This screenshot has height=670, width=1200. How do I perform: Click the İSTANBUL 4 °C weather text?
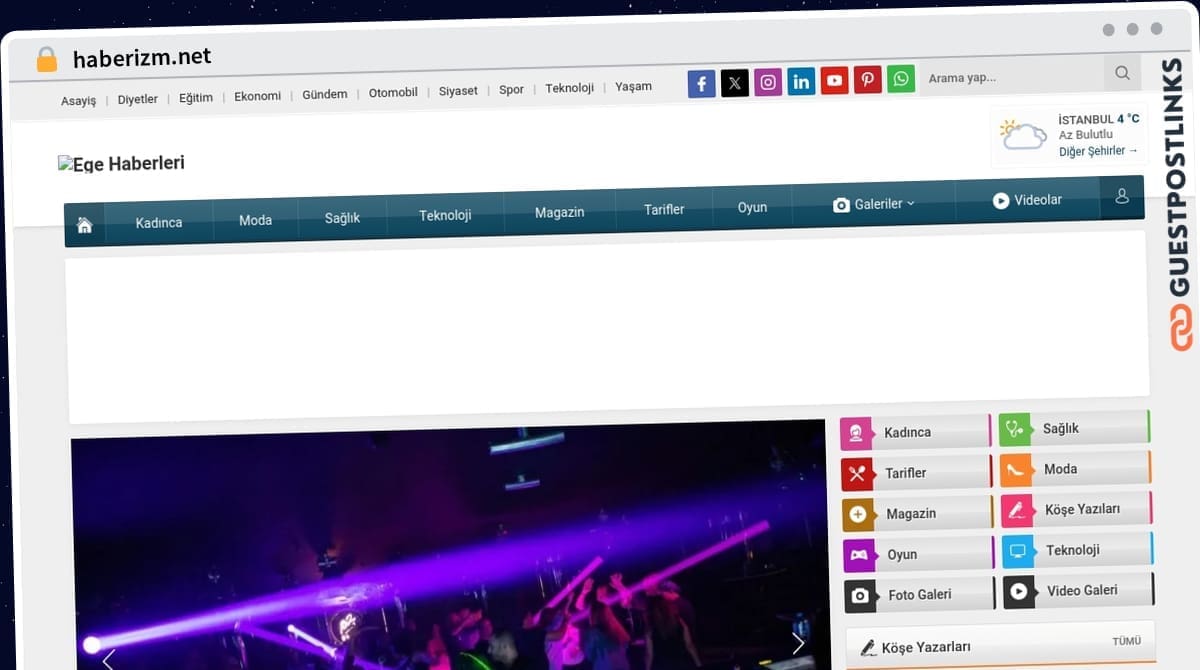tap(1098, 119)
